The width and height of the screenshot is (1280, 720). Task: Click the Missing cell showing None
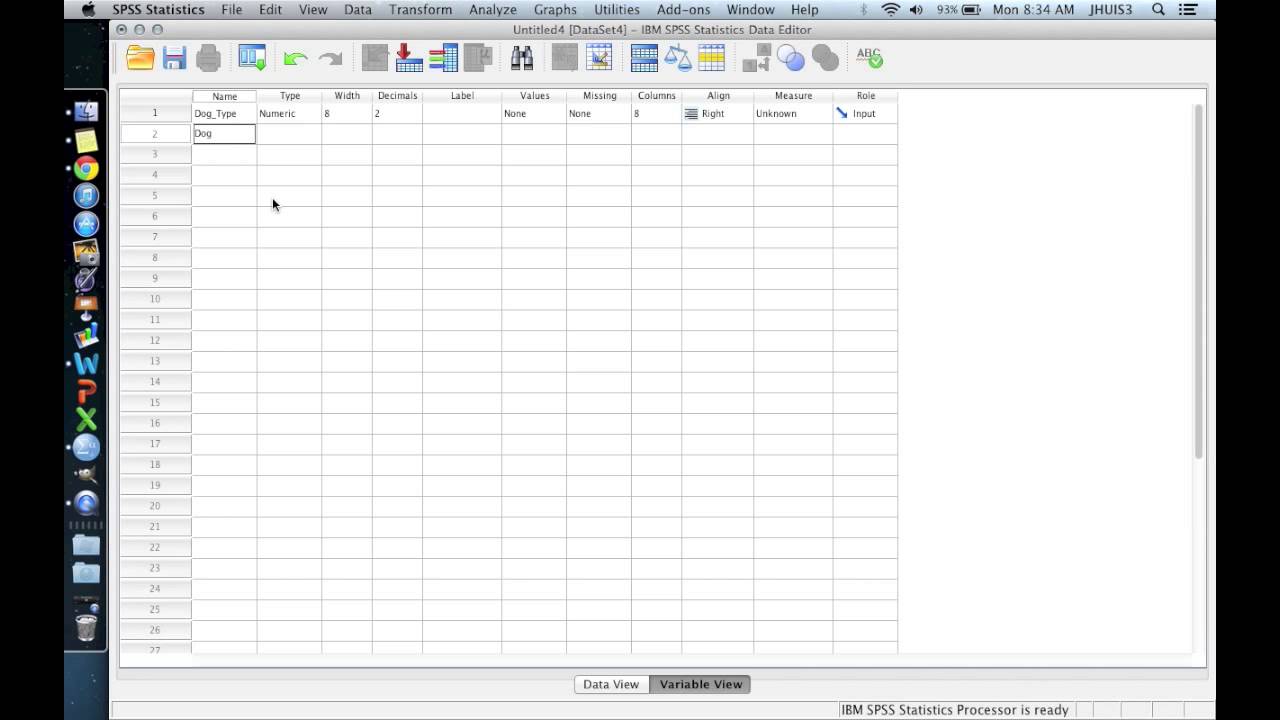coord(599,113)
